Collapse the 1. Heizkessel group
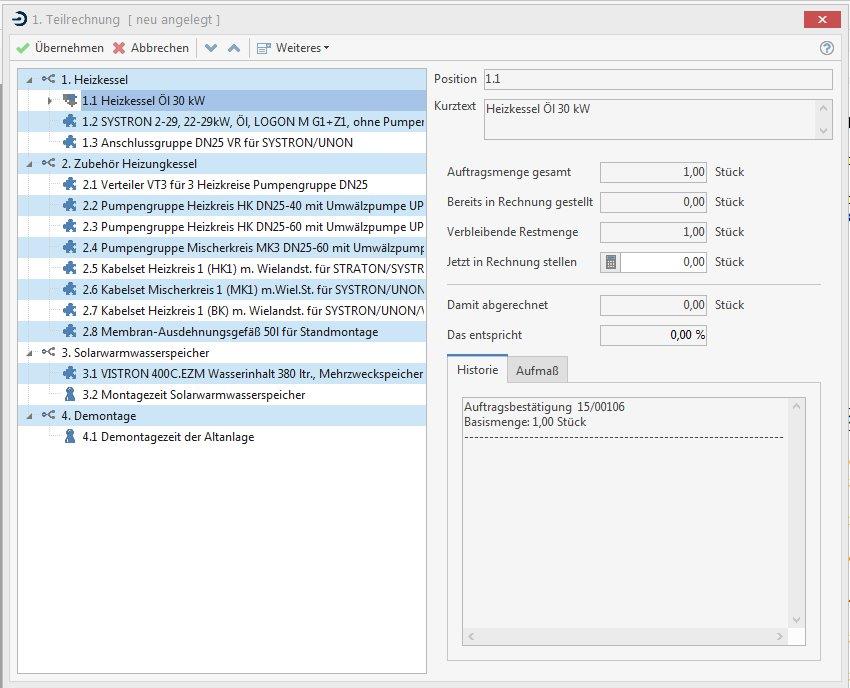Screen dimensions: 850x688 coord(29,80)
